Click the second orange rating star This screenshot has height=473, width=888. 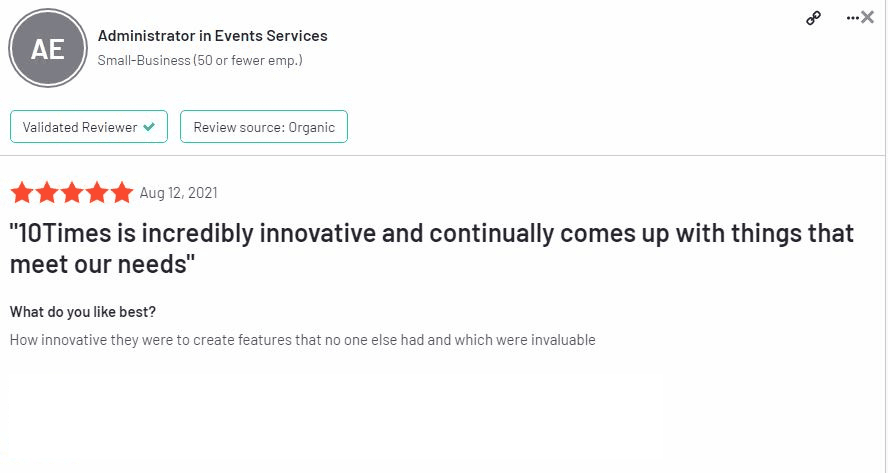pyautogui.click(x=47, y=193)
